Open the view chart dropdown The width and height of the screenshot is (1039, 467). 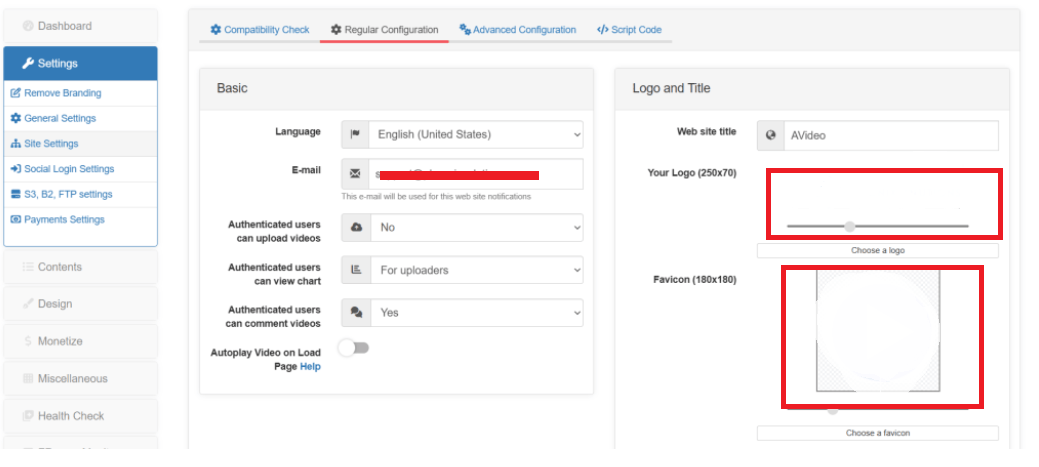(x=475, y=270)
